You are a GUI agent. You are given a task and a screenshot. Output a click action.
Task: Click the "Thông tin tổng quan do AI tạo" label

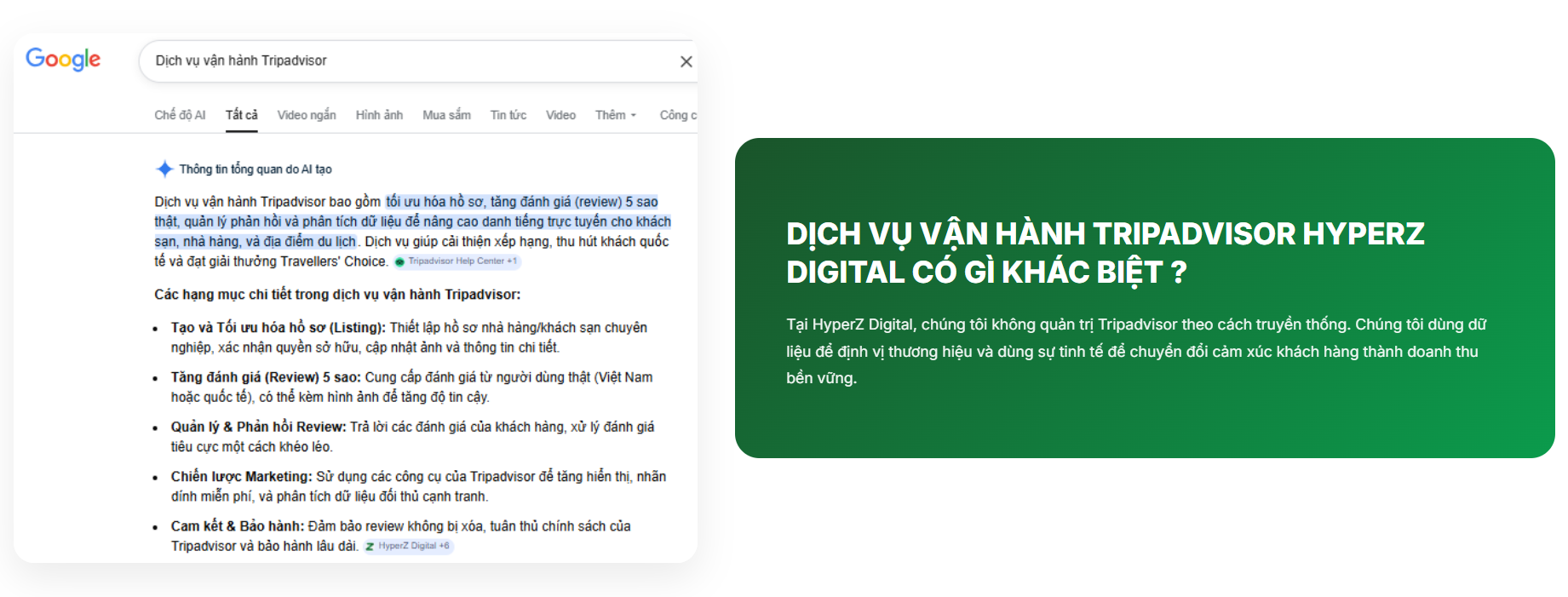click(x=255, y=169)
